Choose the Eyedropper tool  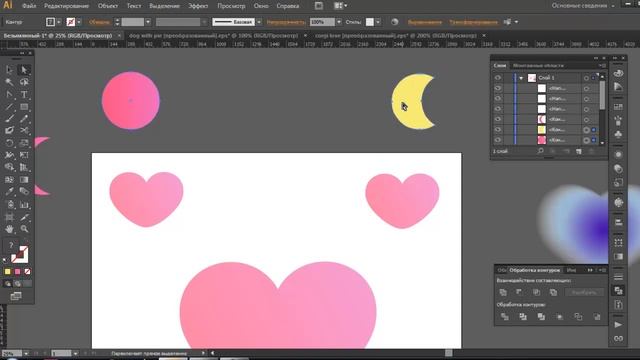[x=9, y=191]
